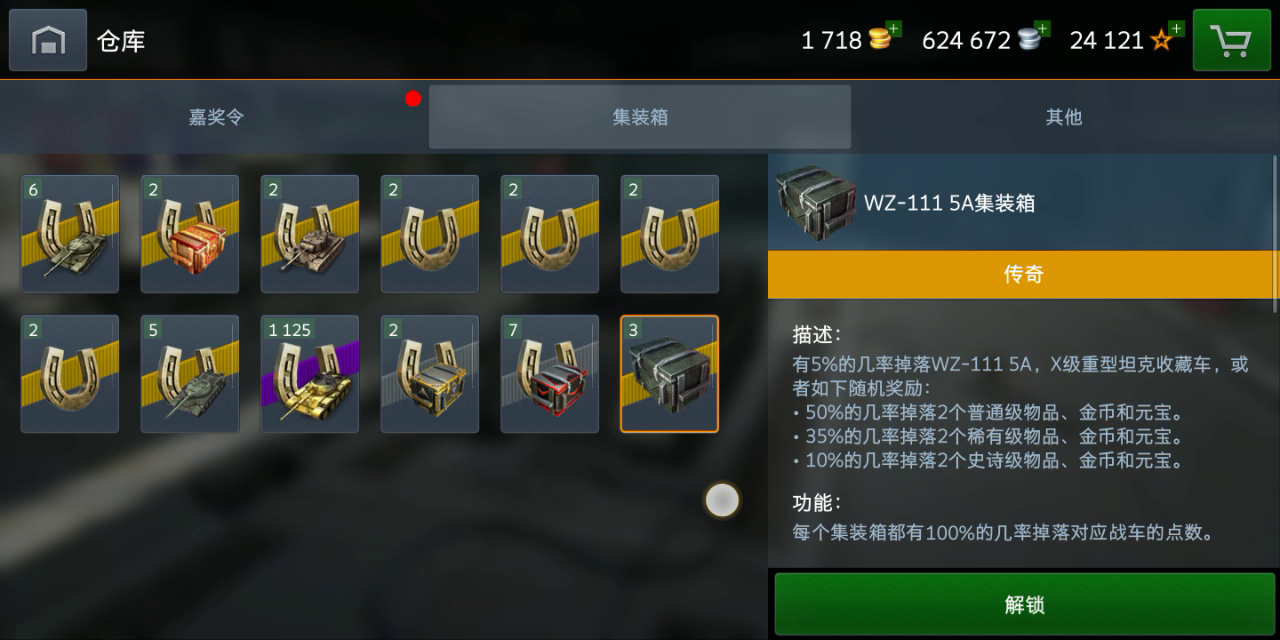
Task: Switch to the 其他 tab
Action: pos(1064,117)
